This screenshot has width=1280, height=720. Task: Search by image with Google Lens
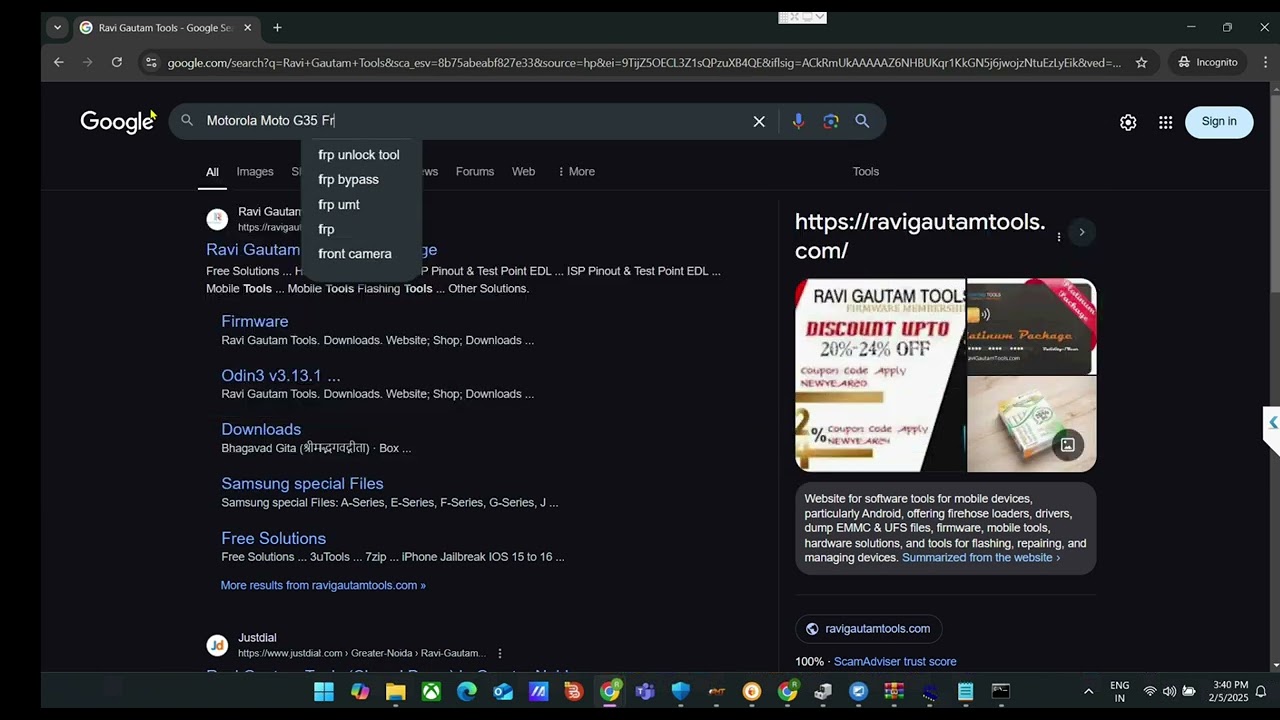click(x=830, y=121)
